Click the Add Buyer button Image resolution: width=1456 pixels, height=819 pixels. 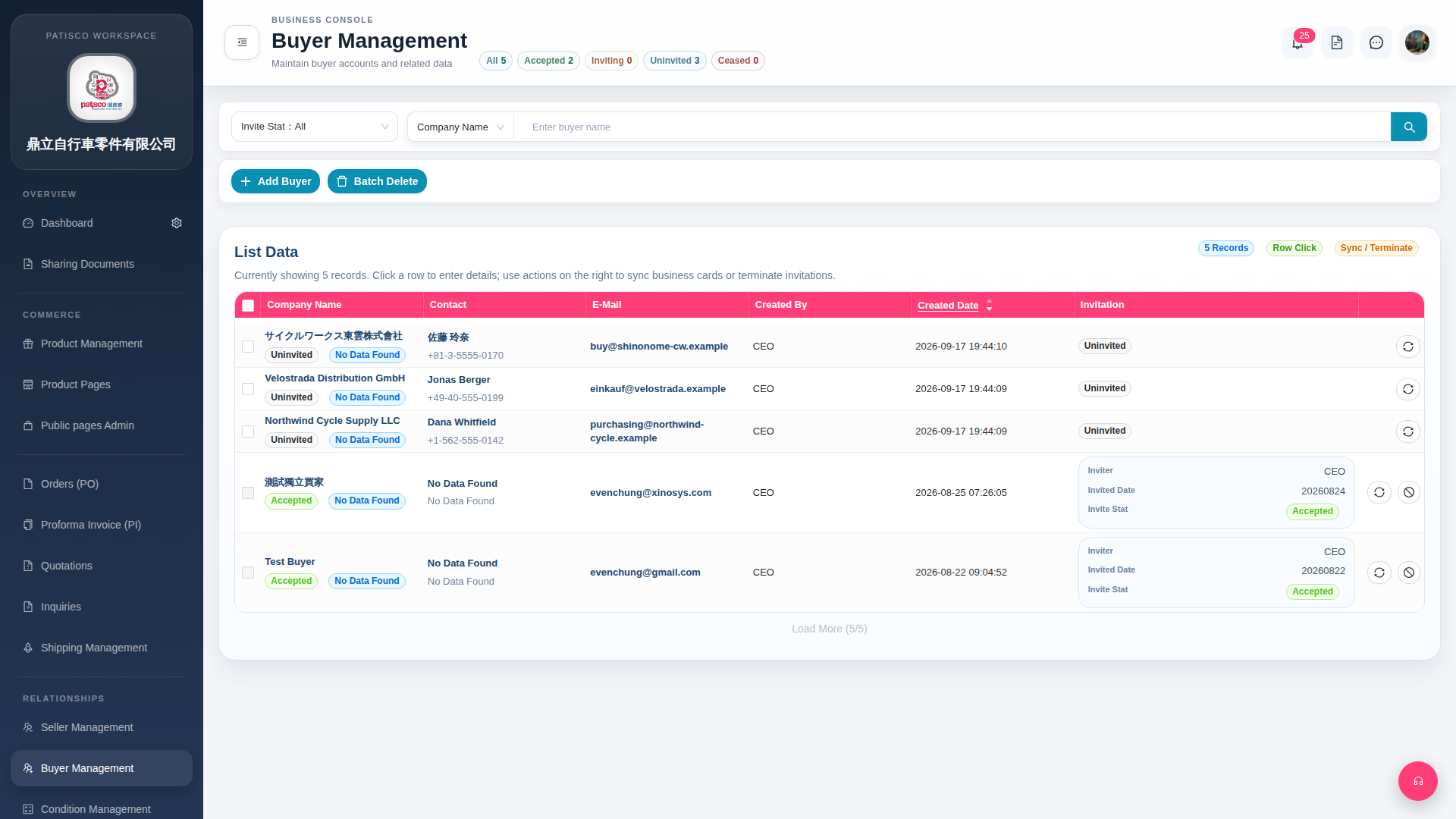(x=275, y=181)
